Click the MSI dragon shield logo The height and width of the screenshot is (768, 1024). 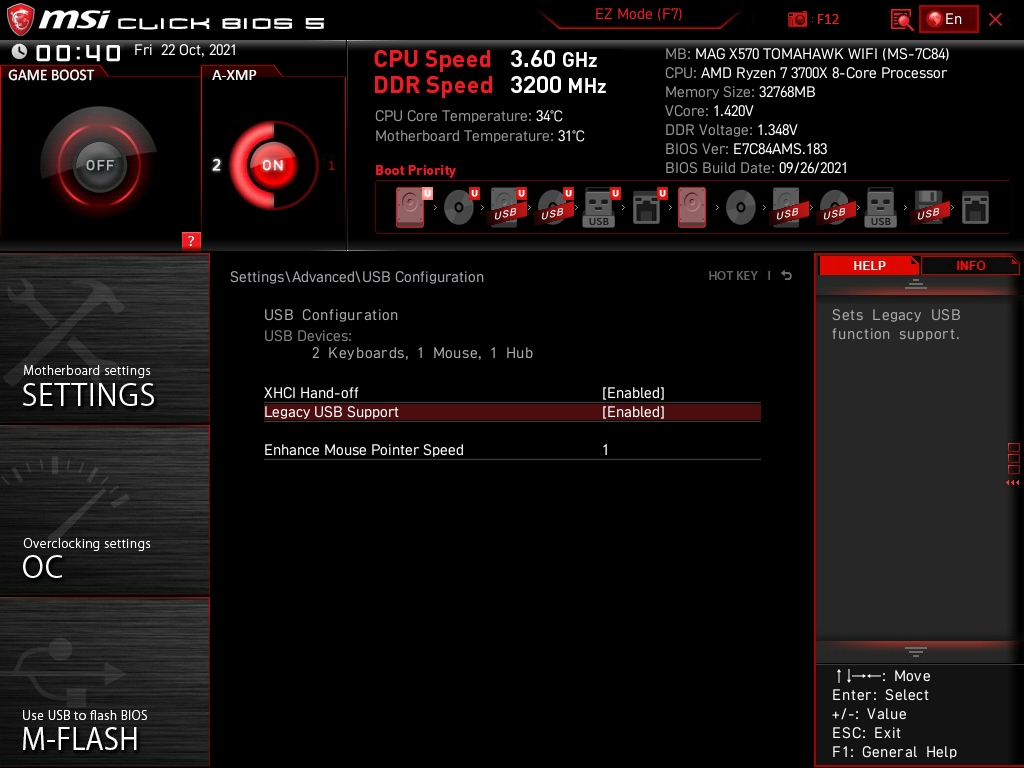click(20, 20)
